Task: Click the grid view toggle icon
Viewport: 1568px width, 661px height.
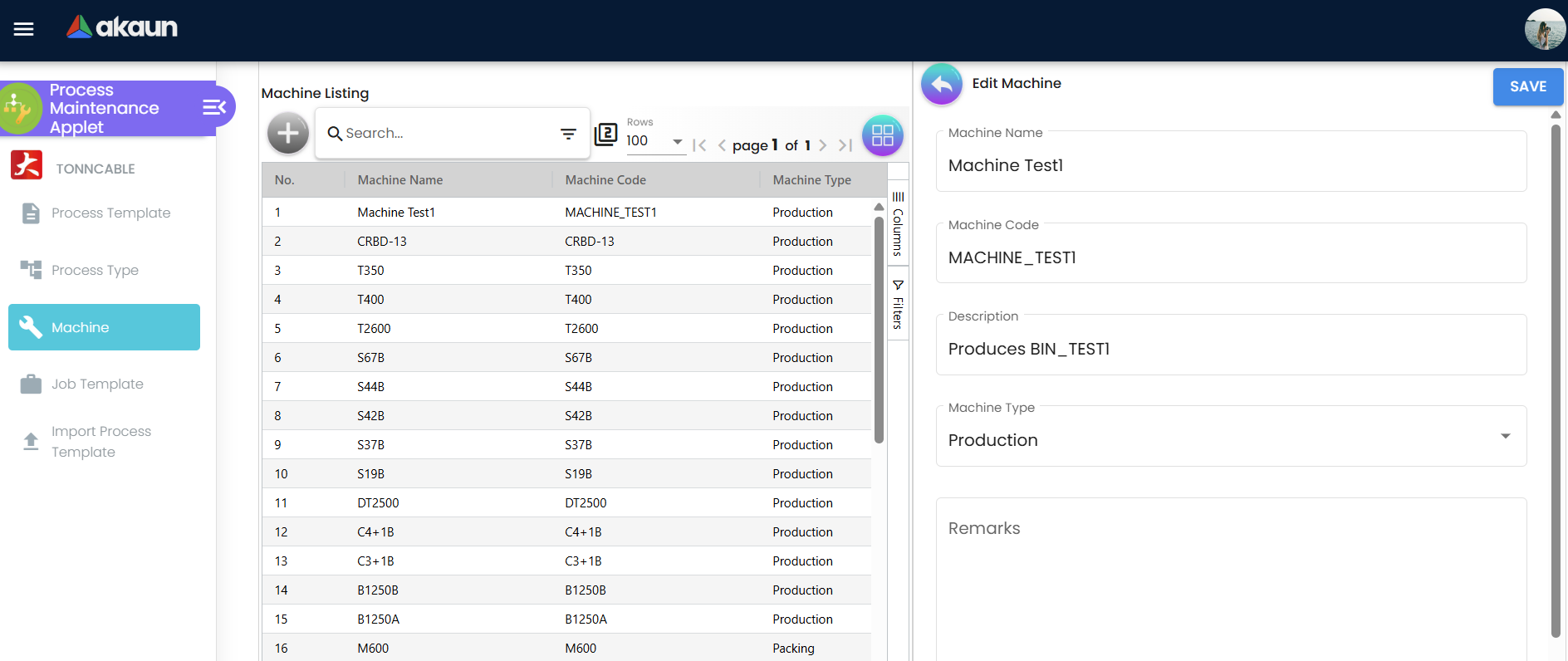Action: point(882,135)
